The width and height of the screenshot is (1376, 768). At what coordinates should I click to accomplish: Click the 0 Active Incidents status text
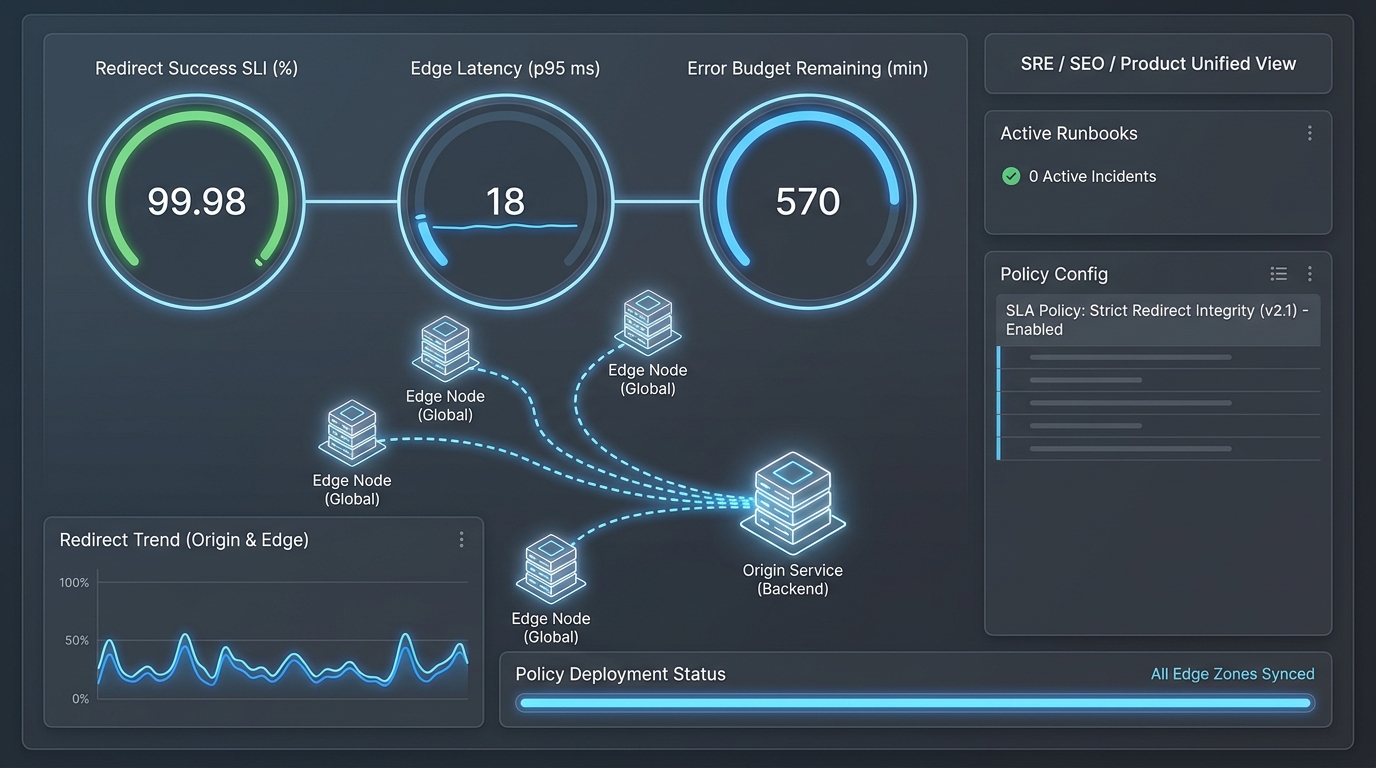[x=1092, y=176]
